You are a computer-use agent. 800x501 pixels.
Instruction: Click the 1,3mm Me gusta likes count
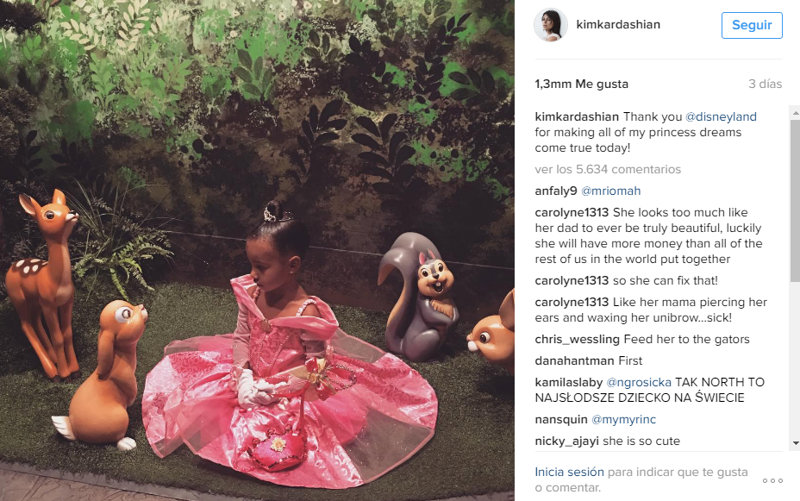click(582, 84)
